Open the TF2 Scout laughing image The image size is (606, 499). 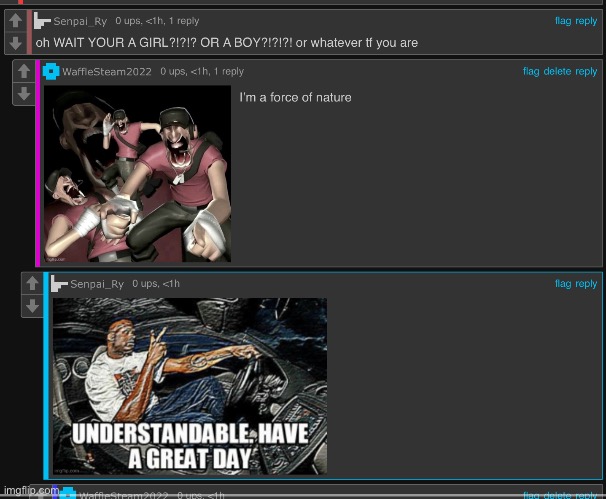click(137, 174)
